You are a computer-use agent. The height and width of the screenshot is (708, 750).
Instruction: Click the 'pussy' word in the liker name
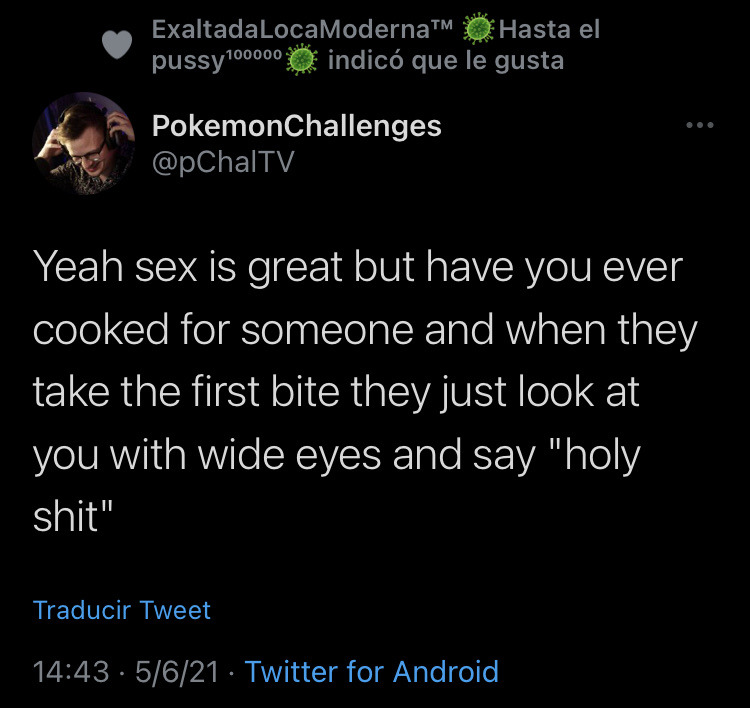pos(188,62)
